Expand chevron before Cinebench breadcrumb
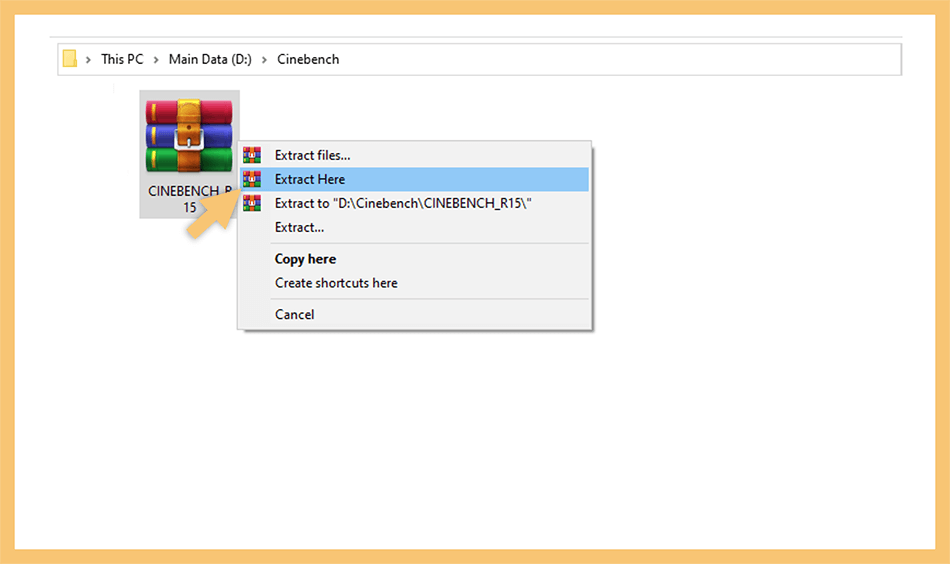 [x=264, y=60]
